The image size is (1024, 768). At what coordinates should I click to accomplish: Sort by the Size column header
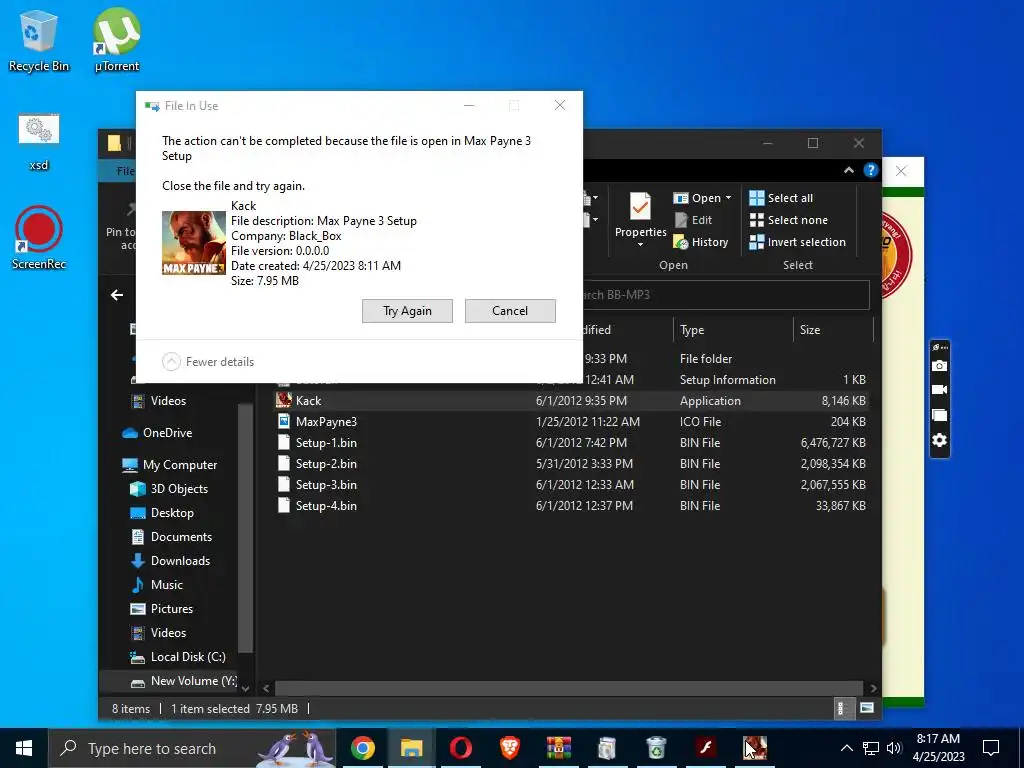pyautogui.click(x=833, y=330)
